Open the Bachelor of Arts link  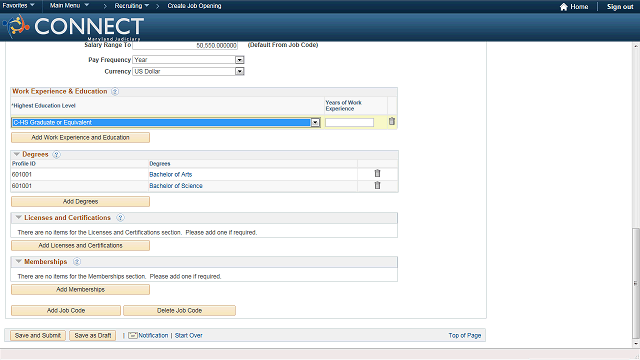pyautogui.click(x=171, y=174)
